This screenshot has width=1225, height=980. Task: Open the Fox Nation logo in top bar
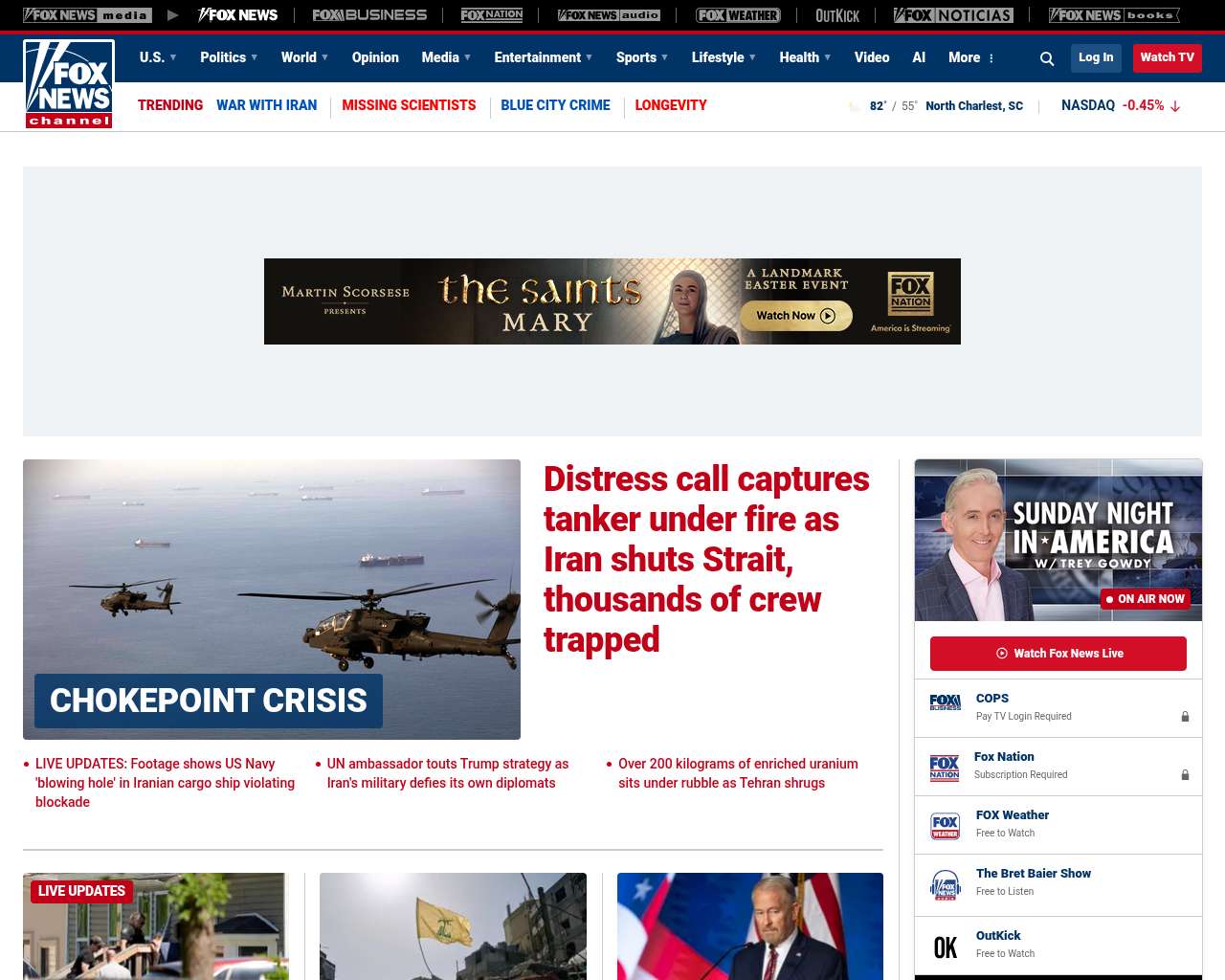492,15
